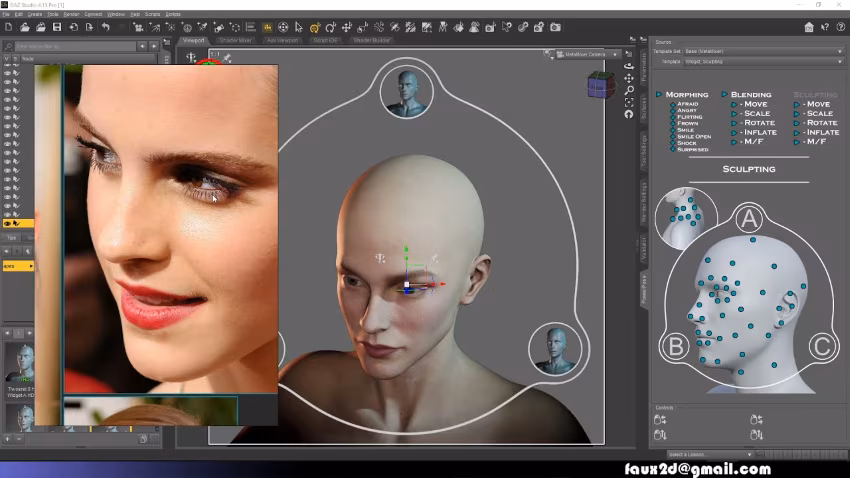The height and width of the screenshot is (478, 850).
Task: Click the head thumbnail at viewport bottom-right
Action: (x=555, y=349)
